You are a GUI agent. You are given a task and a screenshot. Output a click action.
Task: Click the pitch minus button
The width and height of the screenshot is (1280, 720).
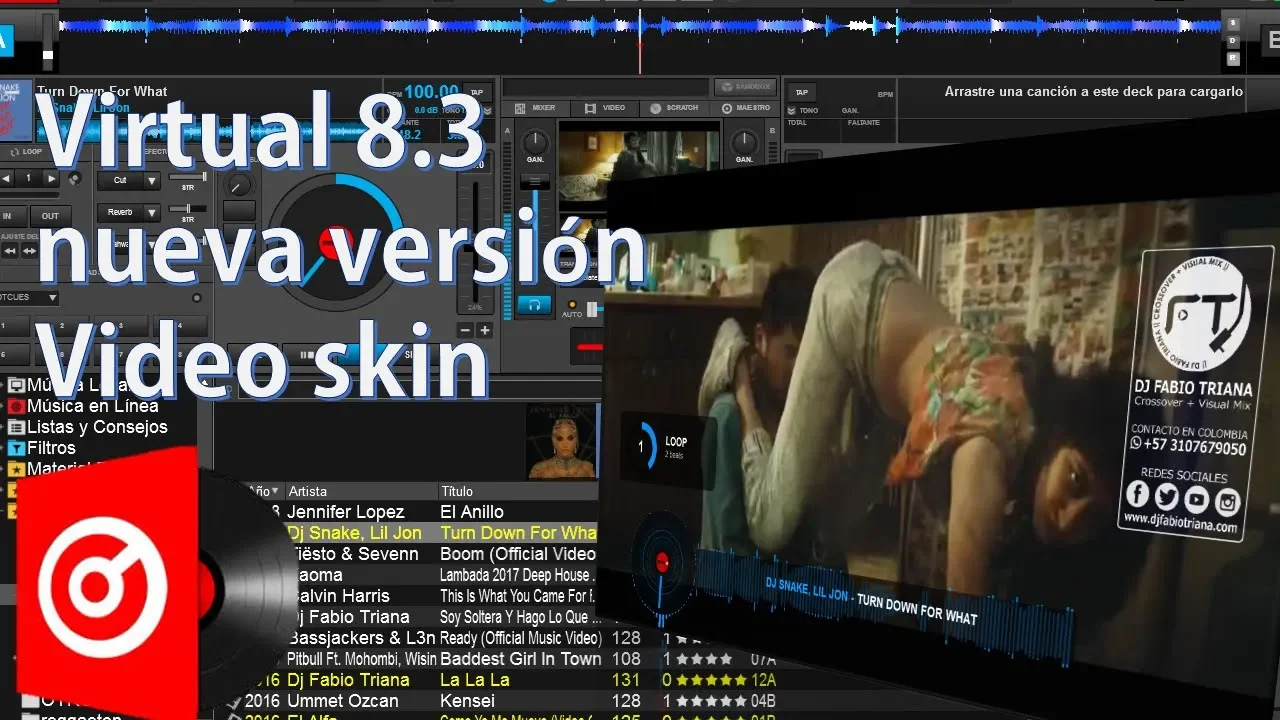[465, 330]
